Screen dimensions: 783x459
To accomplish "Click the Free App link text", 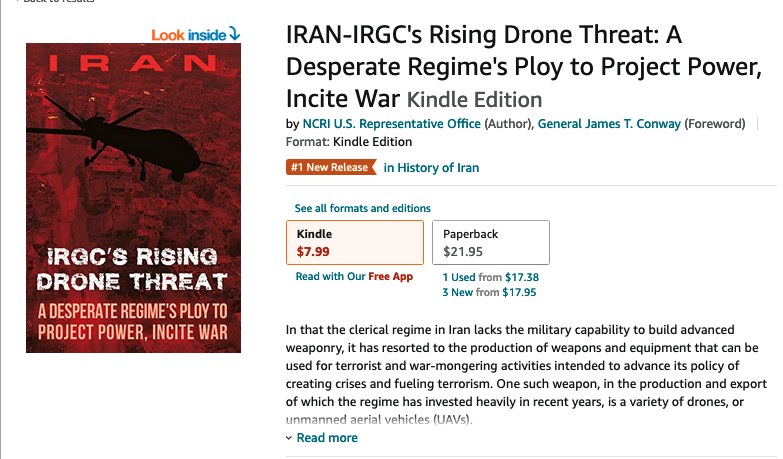I will [x=390, y=277].
